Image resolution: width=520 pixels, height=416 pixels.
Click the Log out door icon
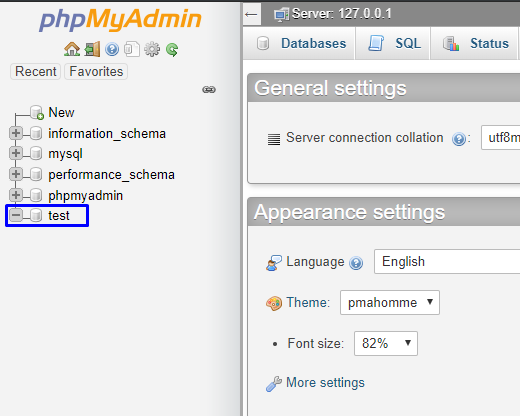click(92, 49)
